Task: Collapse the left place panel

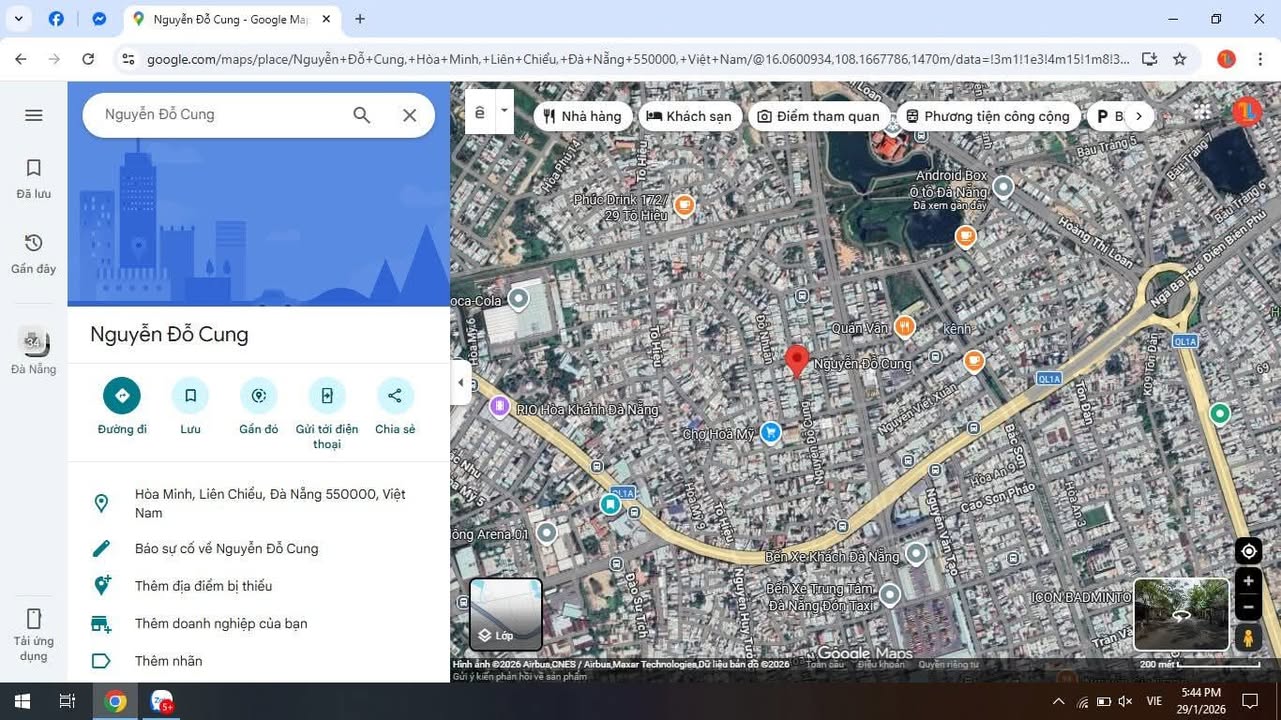Action: [461, 381]
